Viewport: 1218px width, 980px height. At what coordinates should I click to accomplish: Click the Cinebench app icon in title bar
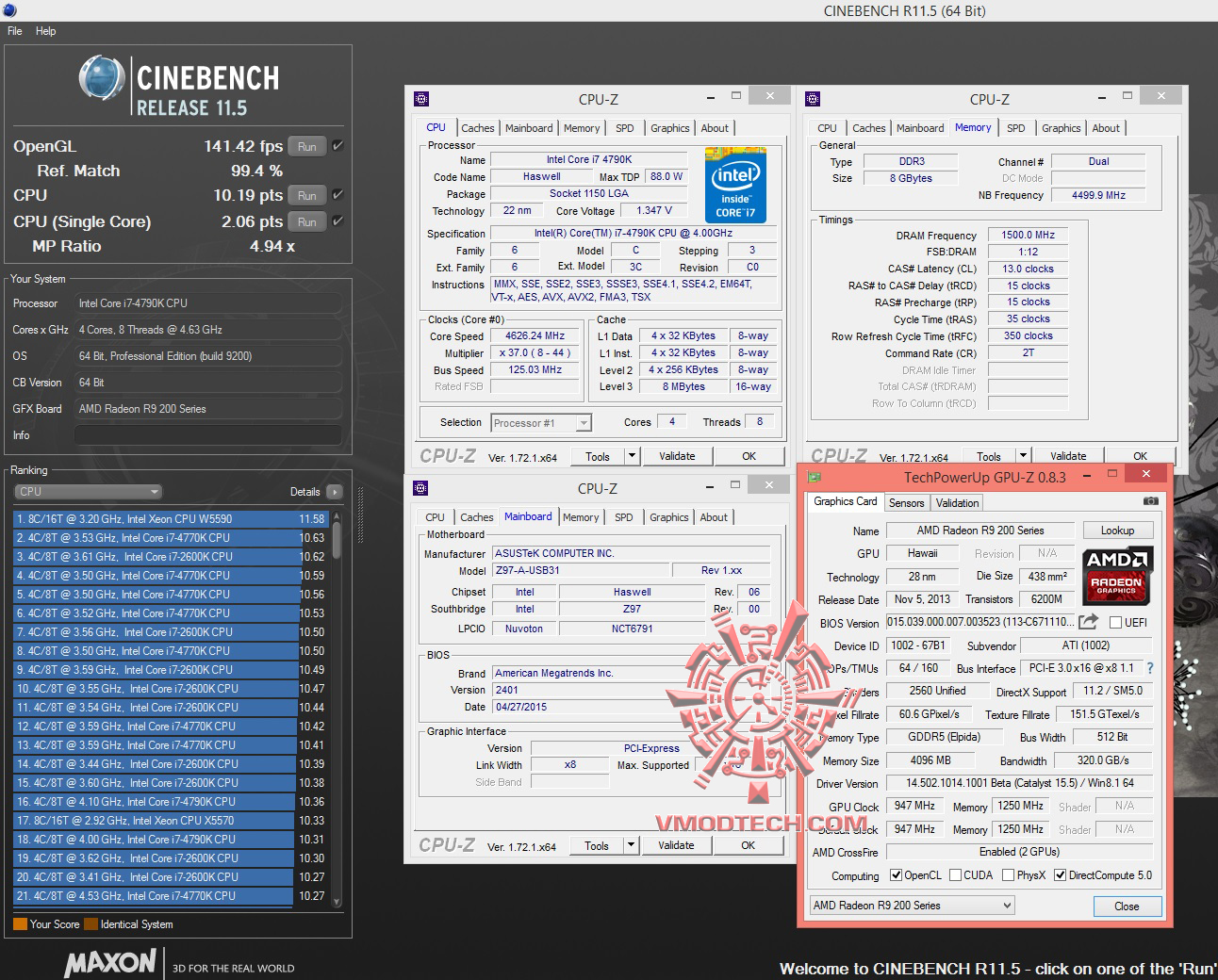tap(8, 10)
